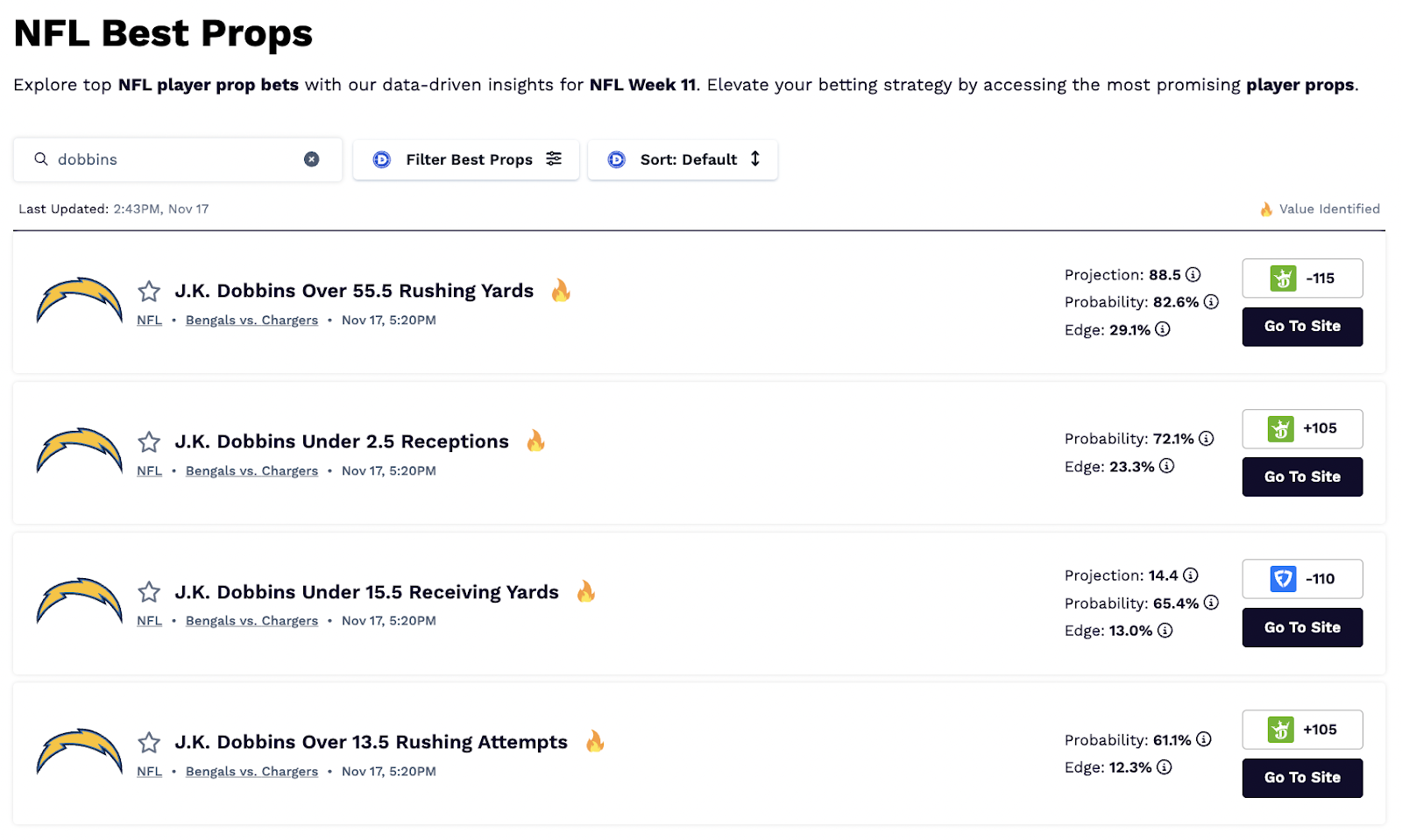The height and width of the screenshot is (840, 1402).
Task: Click the flame icon beside Rushing Attempts prop
Action: coord(595,742)
